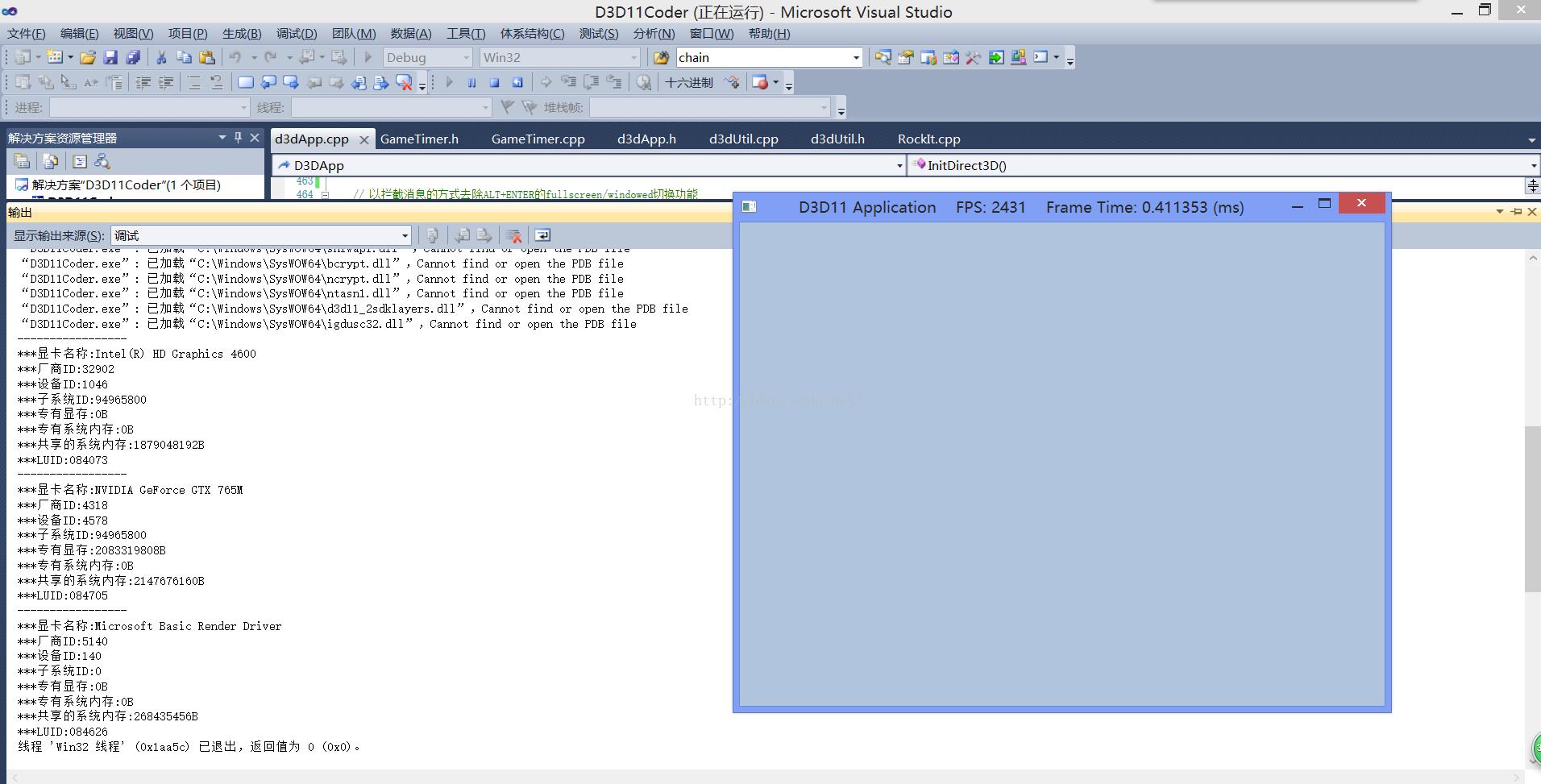Cut selection using the scissors icon
Screen dimensions: 1541x784
[161, 57]
